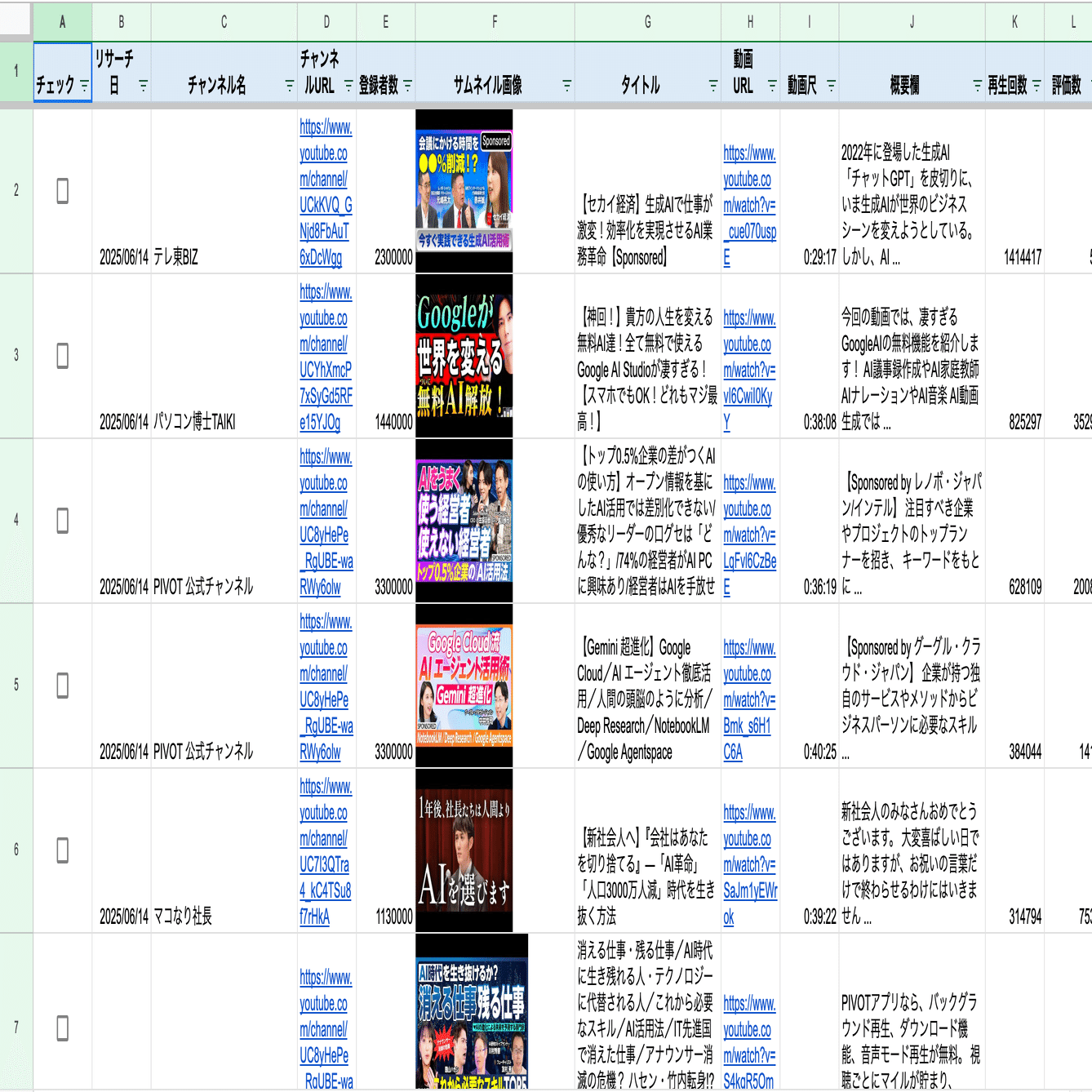
Task: Select the テレ東BIZ video thumbnail image
Action: (x=464, y=191)
